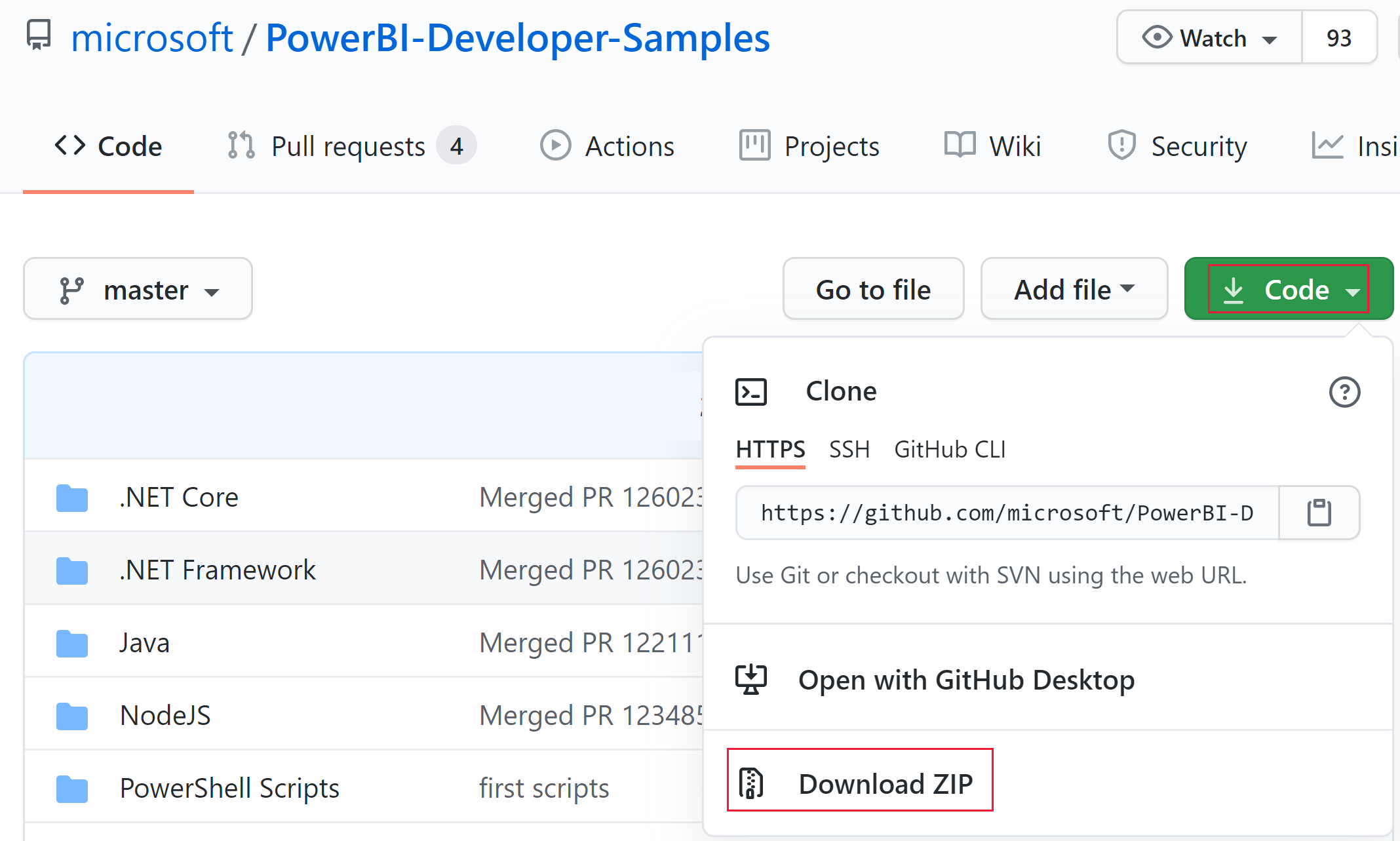This screenshot has width=1400, height=841.
Task: Click the Go to file button
Action: (873, 291)
